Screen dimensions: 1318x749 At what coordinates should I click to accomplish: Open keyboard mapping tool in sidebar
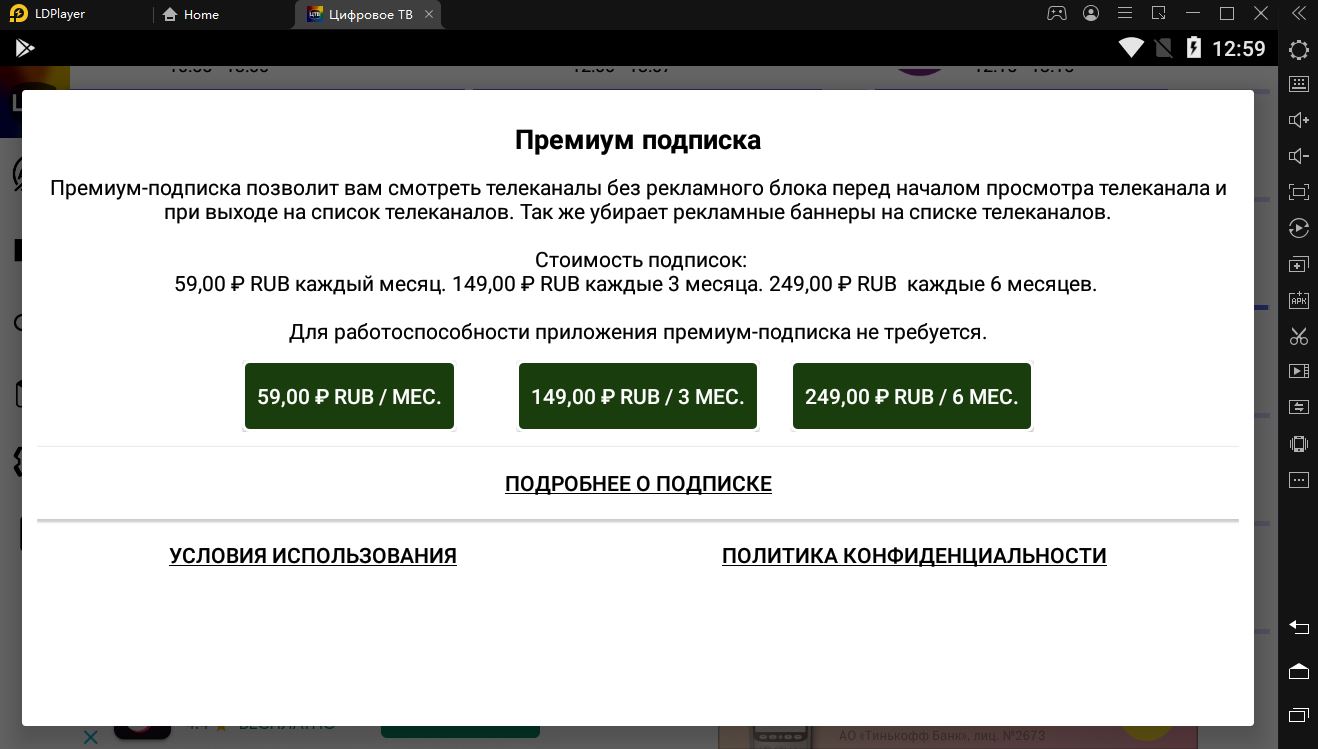(1298, 84)
